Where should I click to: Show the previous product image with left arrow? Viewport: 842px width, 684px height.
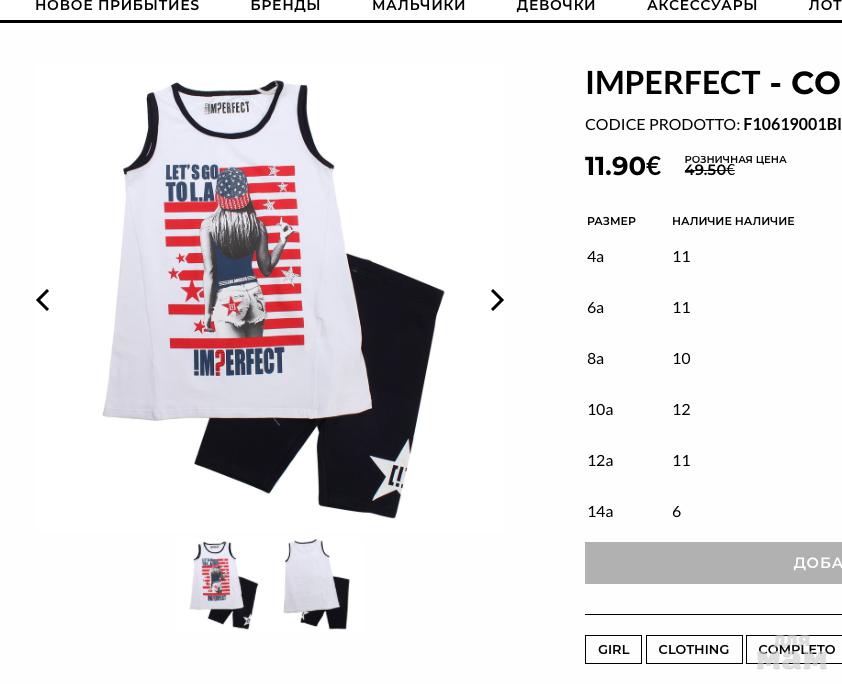click(43, 300)
